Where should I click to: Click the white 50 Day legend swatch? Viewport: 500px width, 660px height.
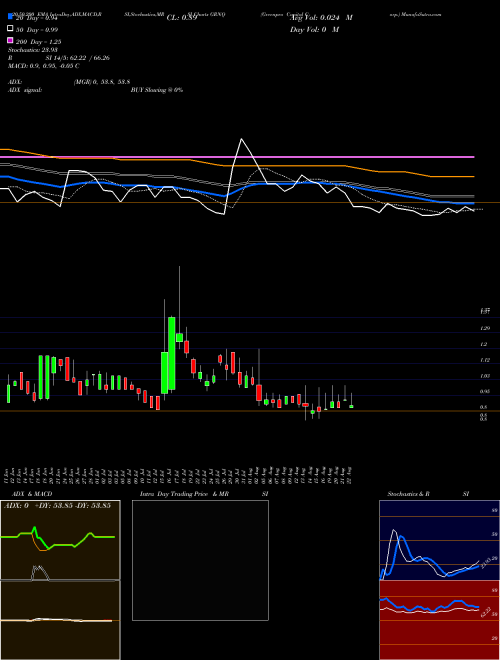(10, 29)
